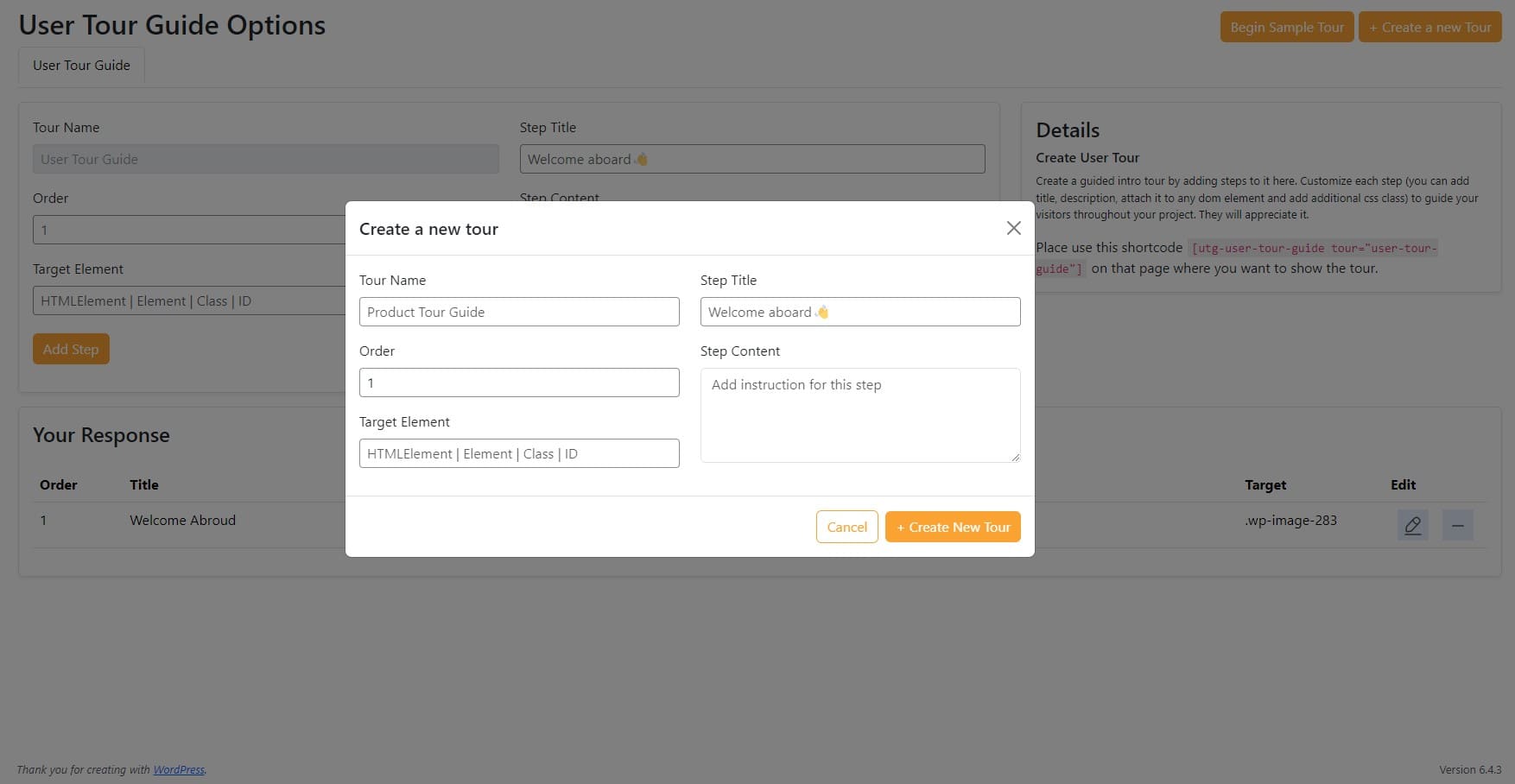
Task: Focus the dialog's Tour Name field
Action: 519,312
